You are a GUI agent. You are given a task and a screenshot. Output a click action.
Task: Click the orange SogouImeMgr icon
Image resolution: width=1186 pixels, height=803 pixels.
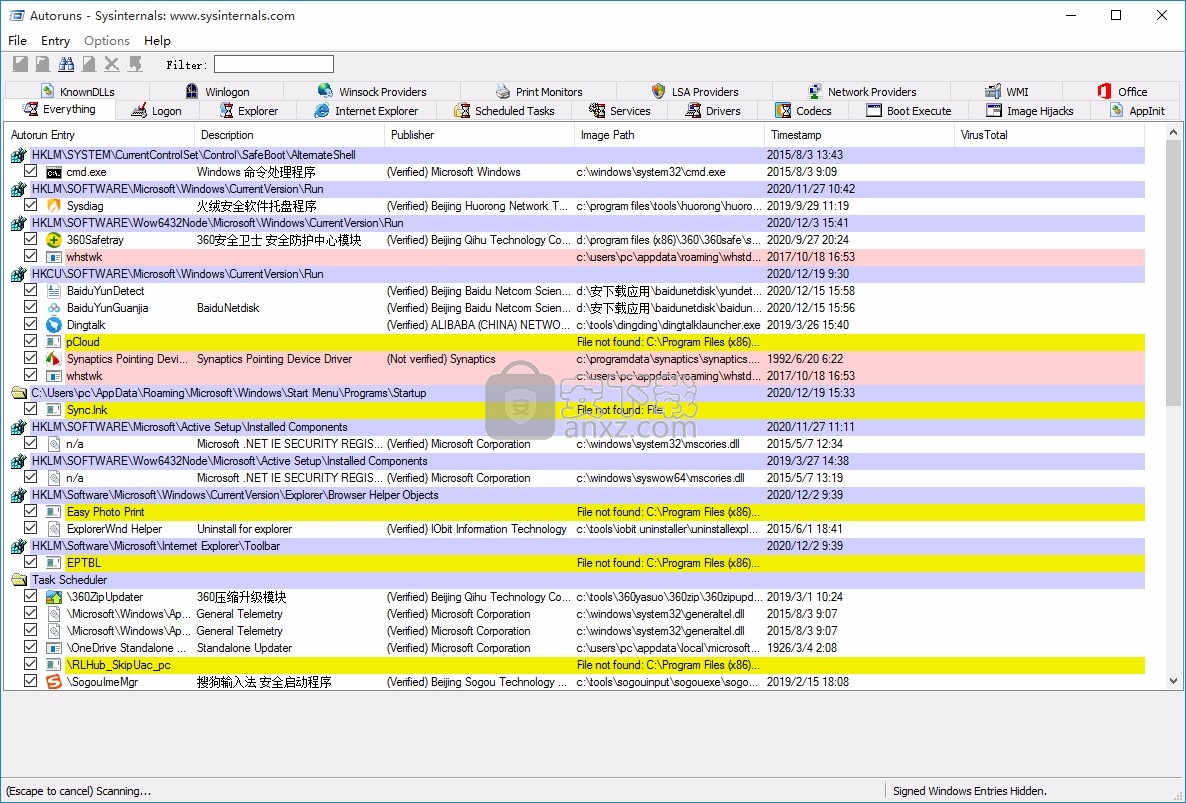pos(54,682)
